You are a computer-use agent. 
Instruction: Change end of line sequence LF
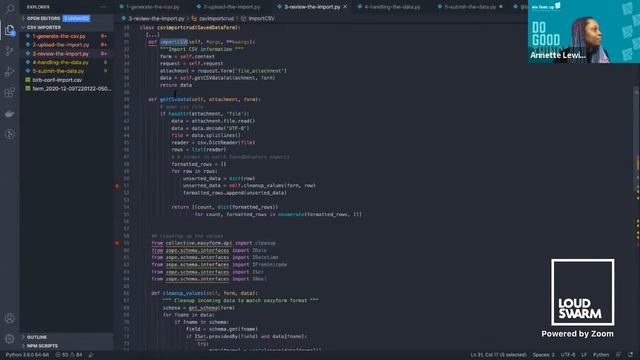click(x=584, y=355)
